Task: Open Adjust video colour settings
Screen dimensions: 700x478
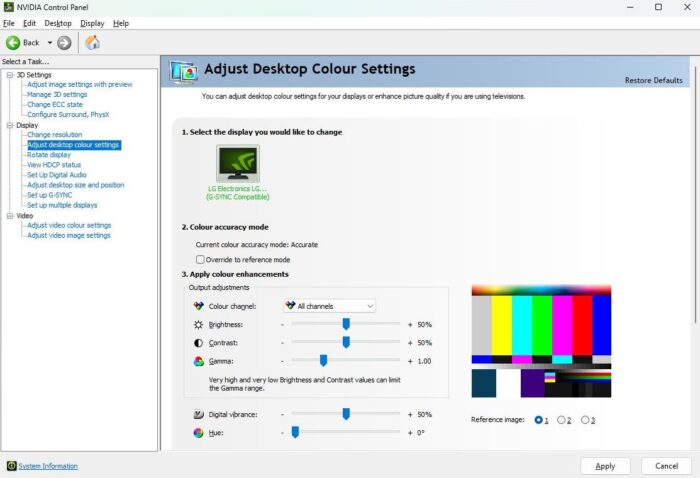Action: coord(69,225)
